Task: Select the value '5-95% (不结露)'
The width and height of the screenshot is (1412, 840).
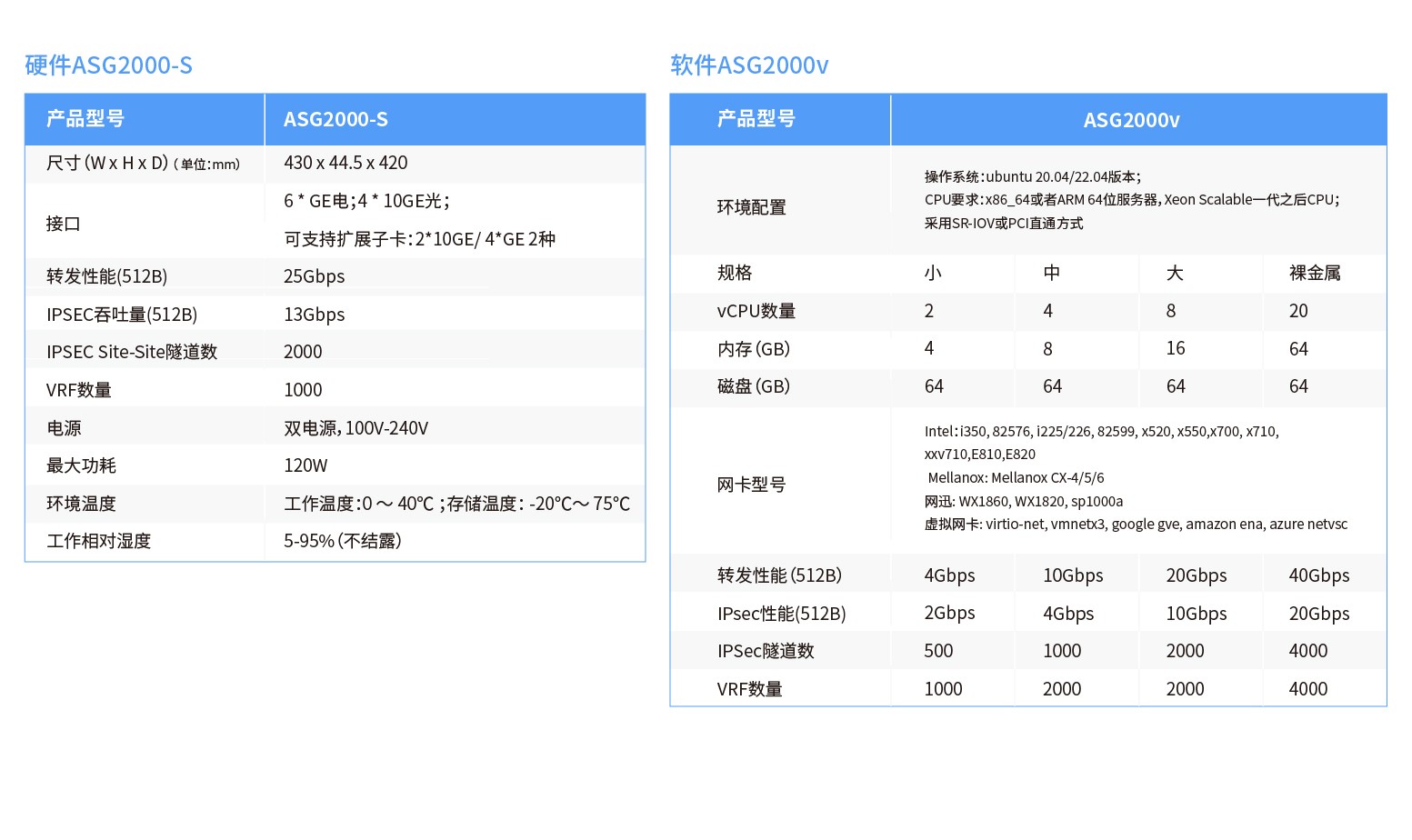Action: [x=343, y=541]
